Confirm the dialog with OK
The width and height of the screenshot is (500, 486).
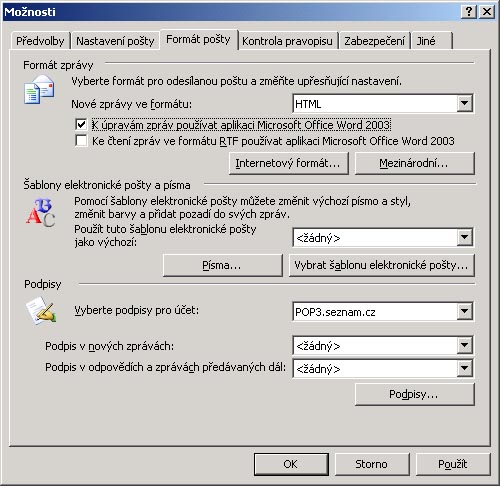click(291, 464)
